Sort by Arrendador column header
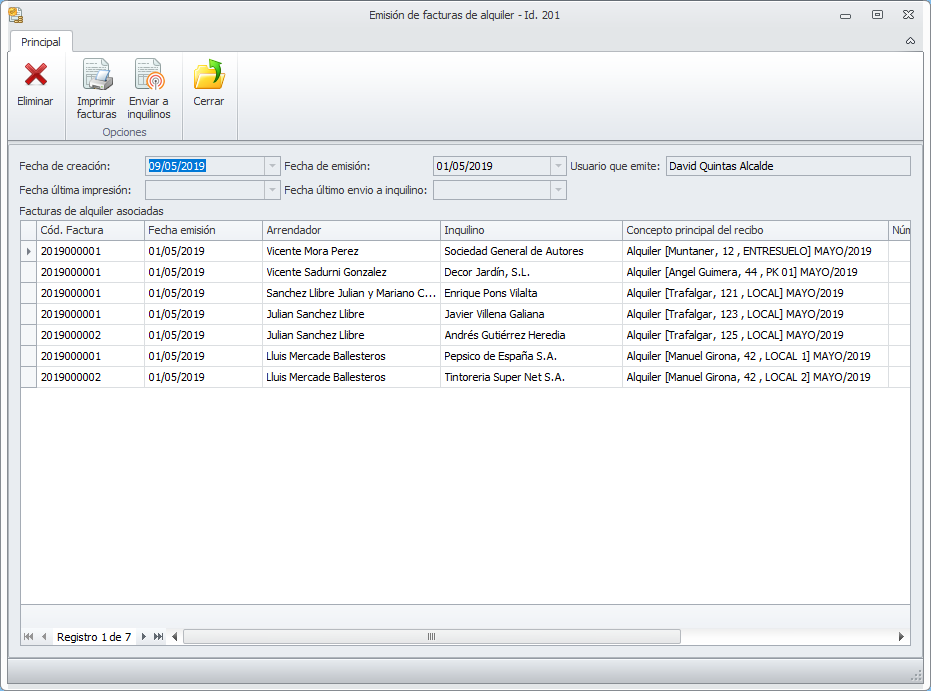The height and width of the screenshot is (691, 931). pyautogui.click(x=350, y=230)
